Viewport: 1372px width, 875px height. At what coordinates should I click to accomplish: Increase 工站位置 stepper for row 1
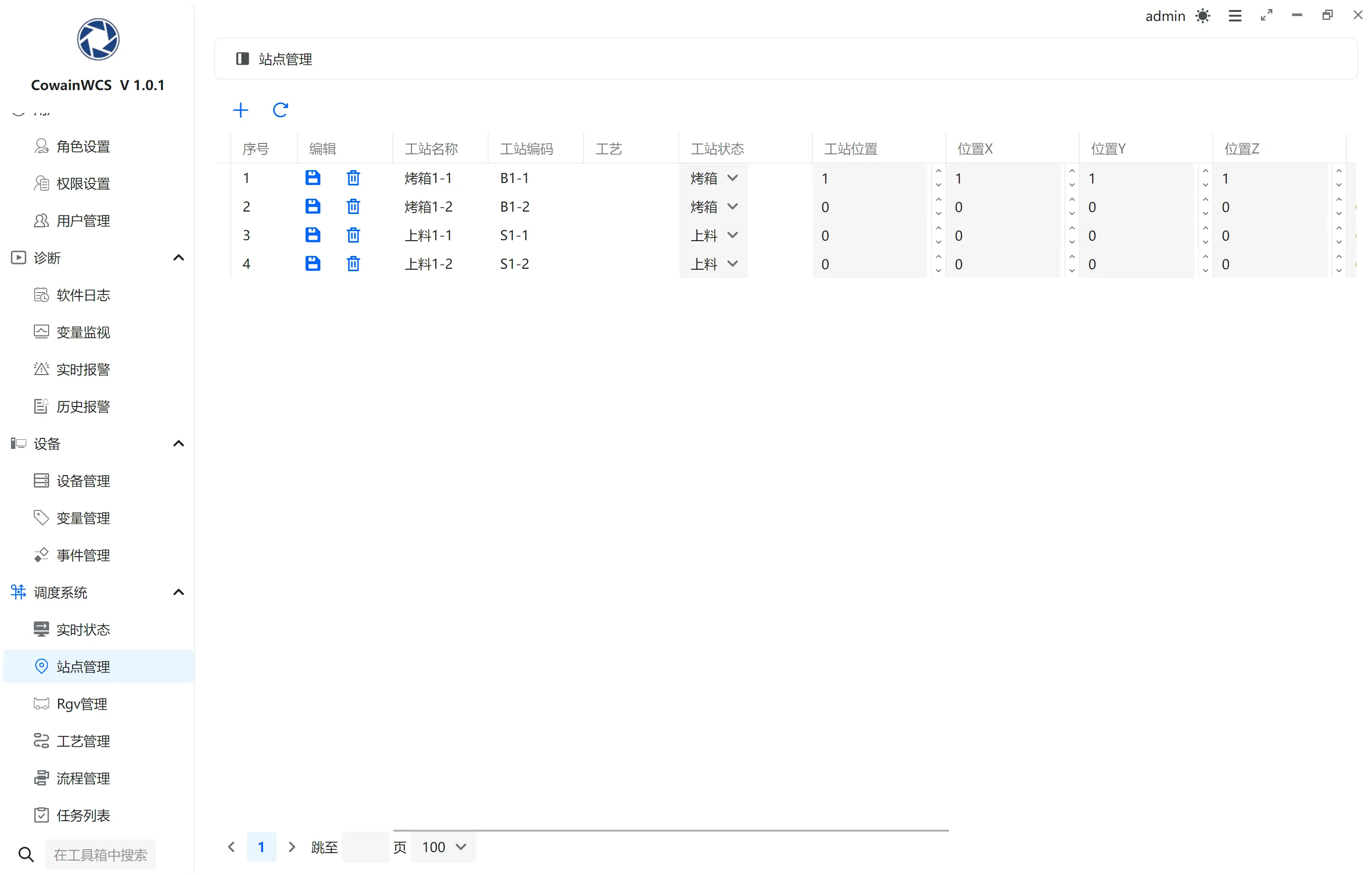[938, 172]
